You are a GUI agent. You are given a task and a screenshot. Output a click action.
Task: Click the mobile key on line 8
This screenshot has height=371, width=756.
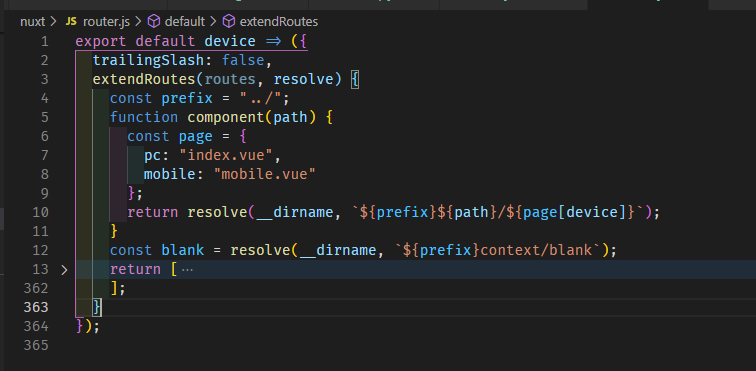coord(170,174)
